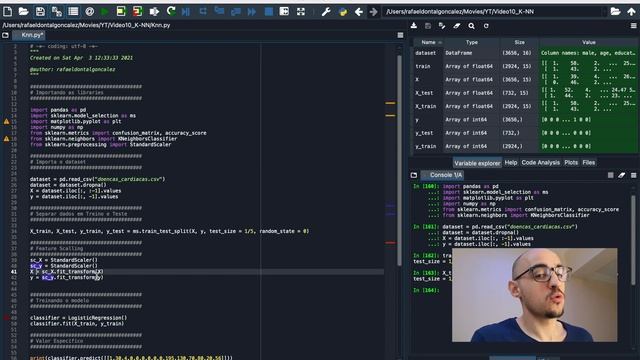
Task: Click the train_test_split code line
Action: pyautogui.click(x=169, y=231)
